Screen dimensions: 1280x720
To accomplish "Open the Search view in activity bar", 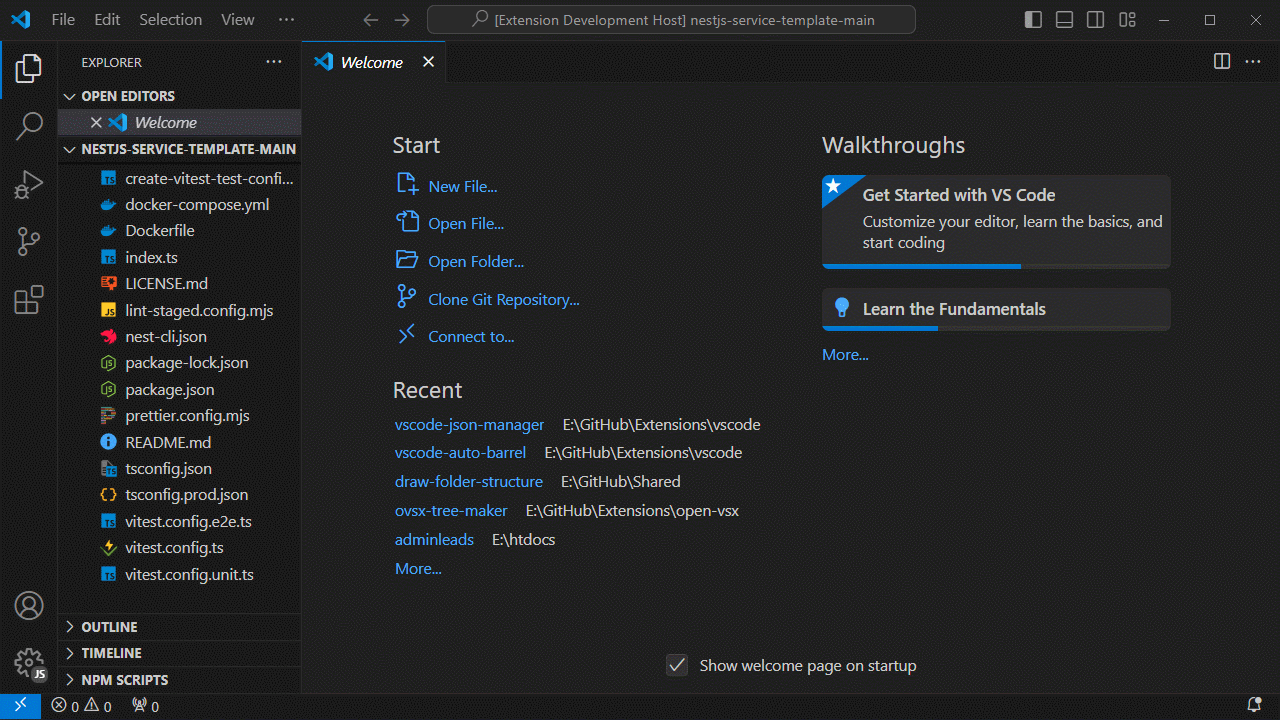I will click(x=29, y=127).
